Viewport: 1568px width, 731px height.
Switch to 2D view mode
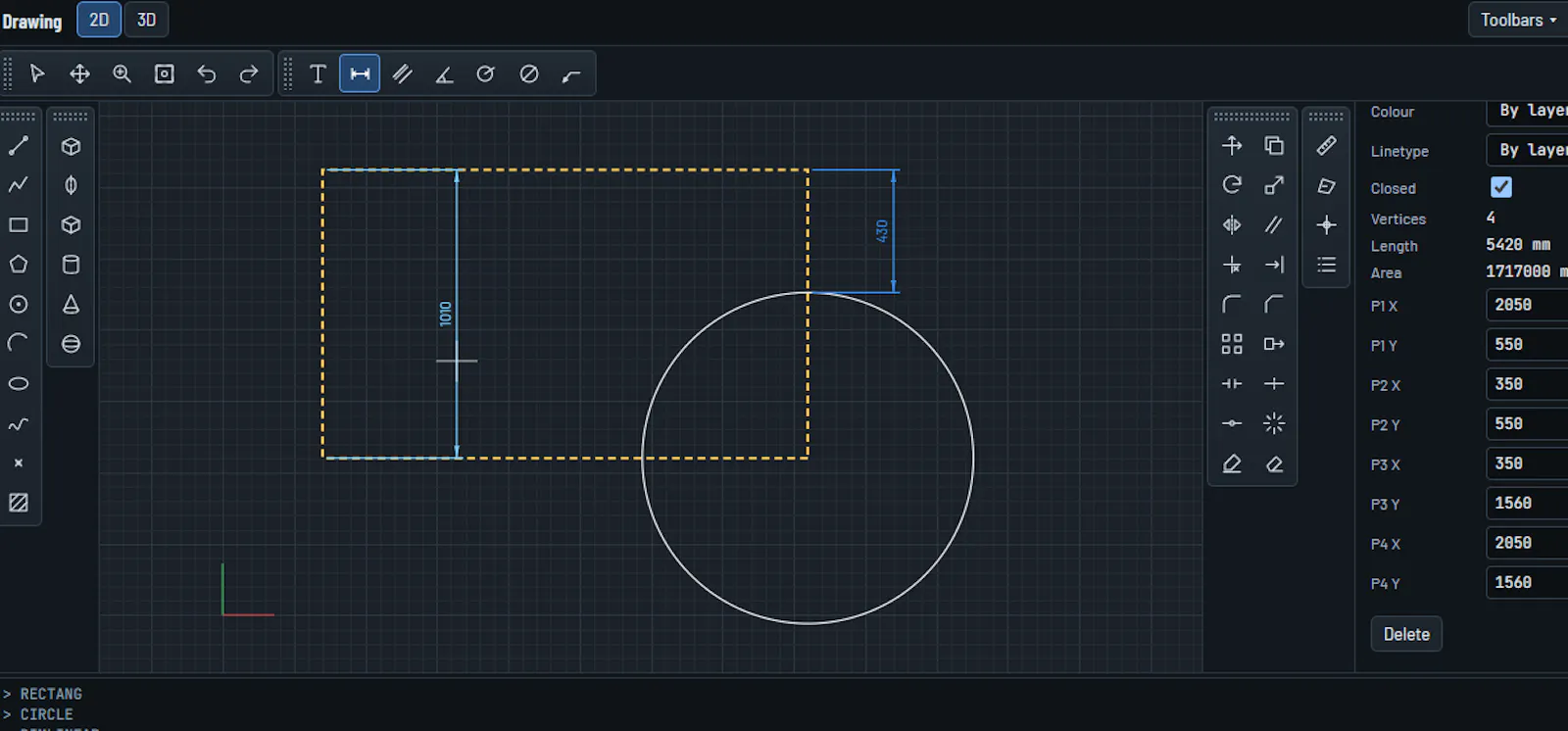pos(99,20)
